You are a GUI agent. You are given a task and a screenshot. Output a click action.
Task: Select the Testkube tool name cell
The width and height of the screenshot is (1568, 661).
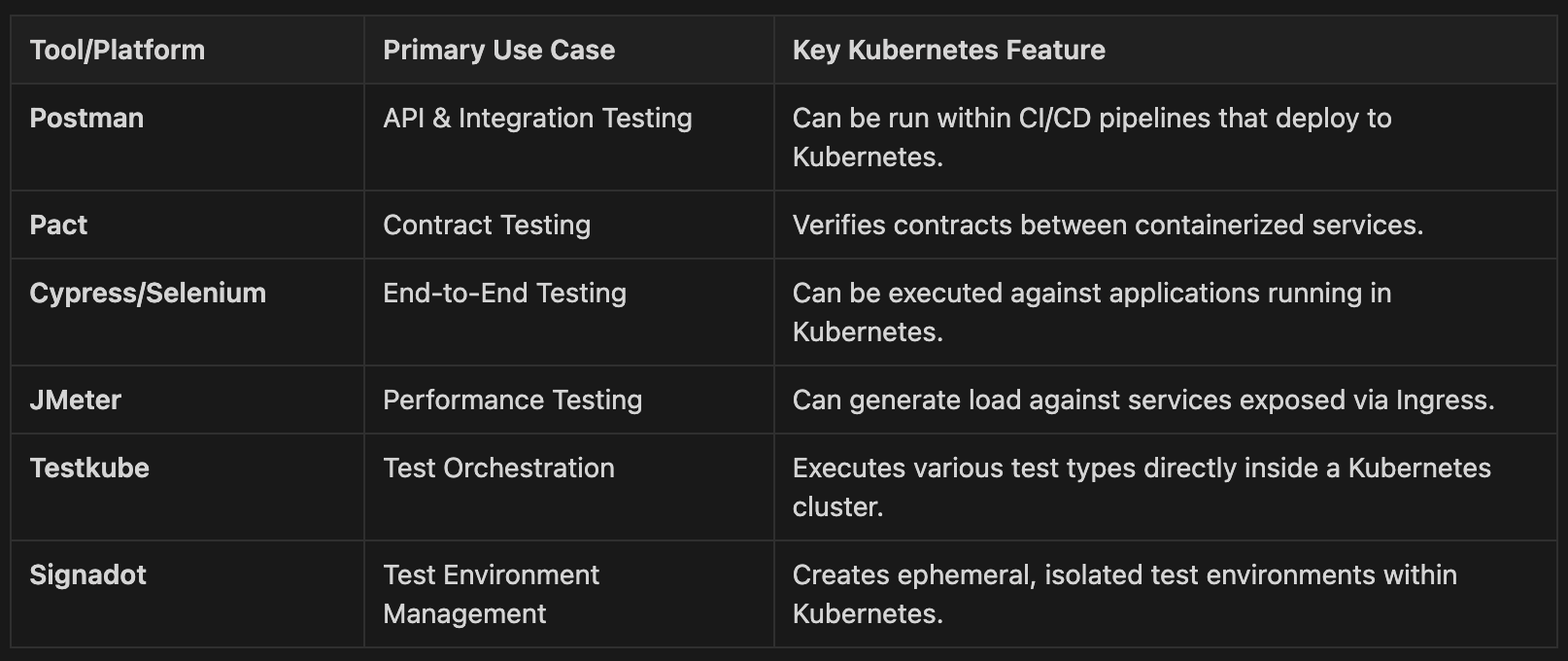point(89,469)
